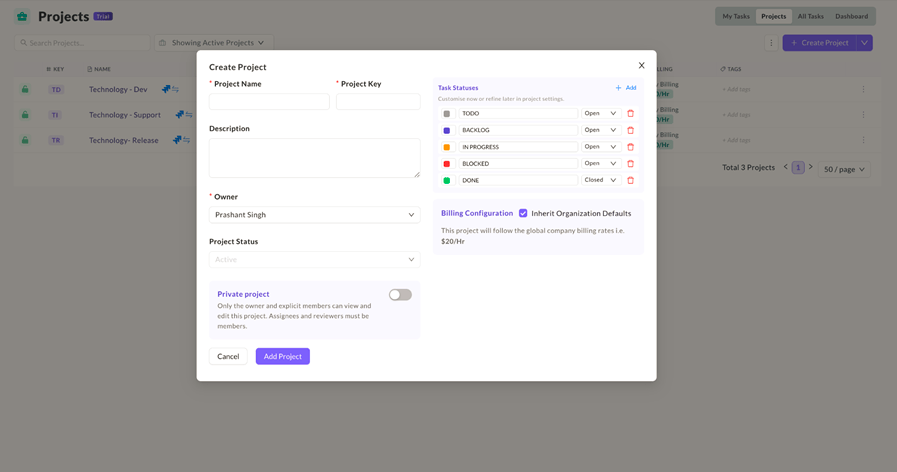Switch to Dashboard tab
Image resolution: width=897 pixels, height=472 pixels.
pyautogui.click(x=851, y=16)
